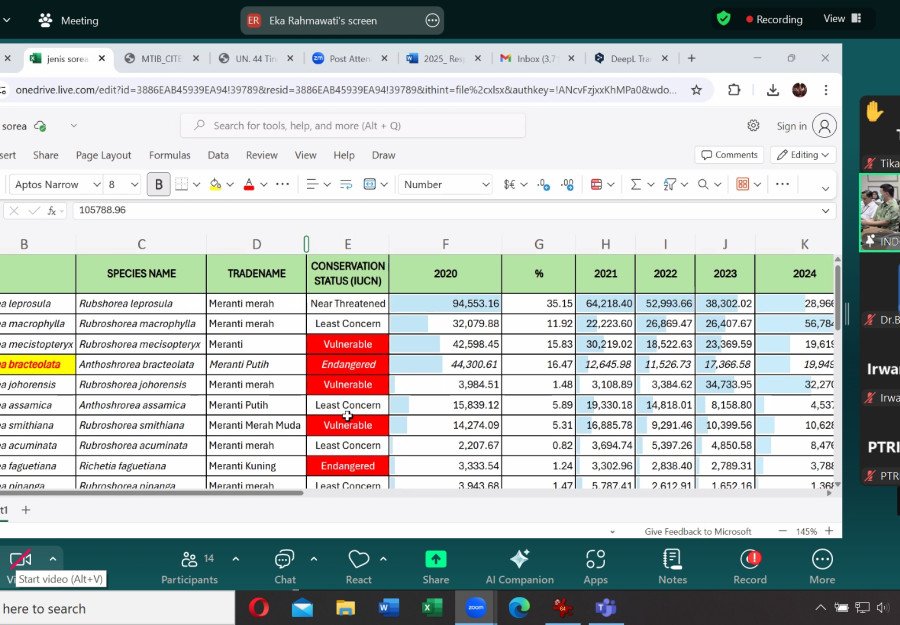Switch to the Page Layout tab

point(103,155)
